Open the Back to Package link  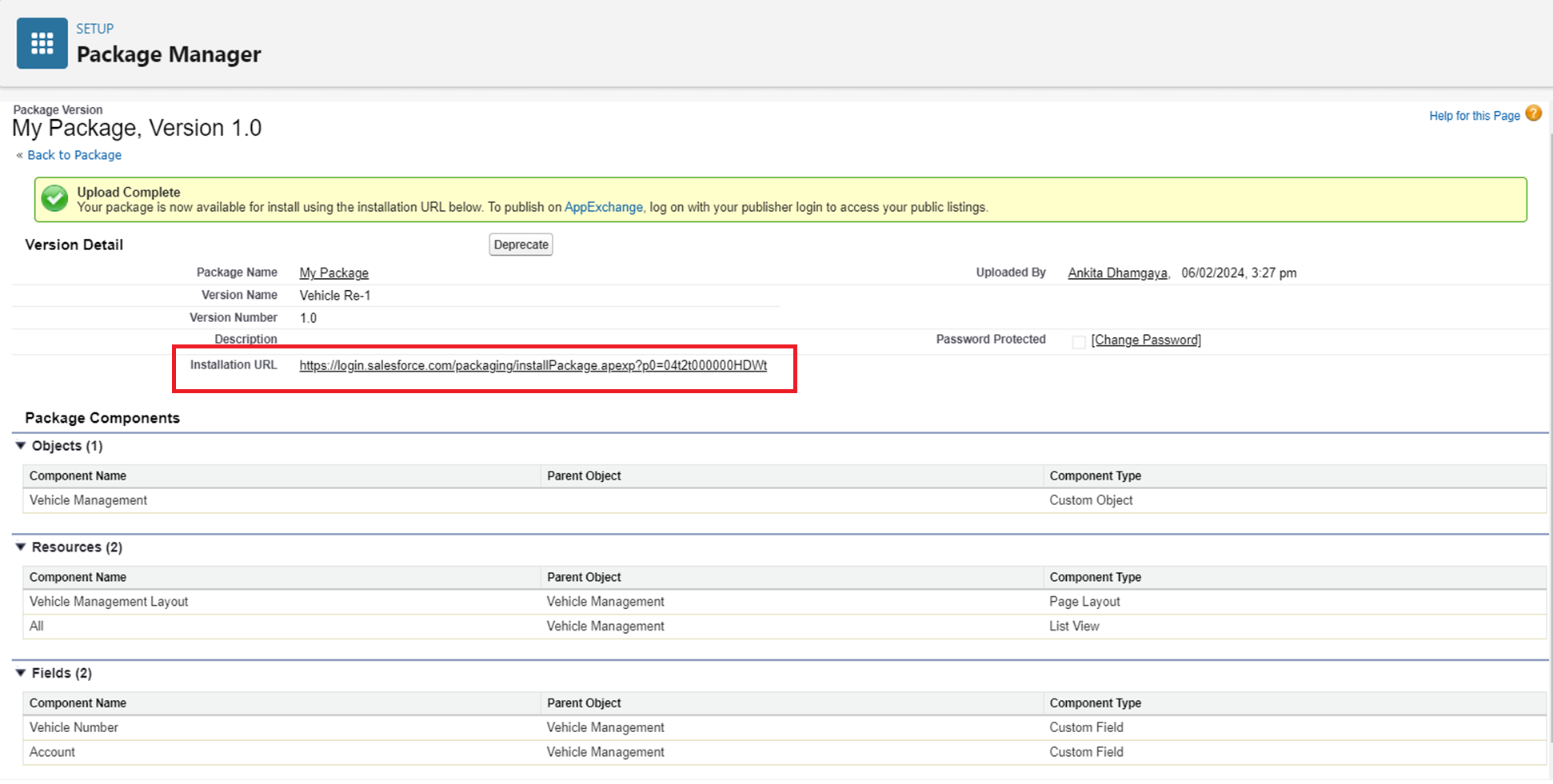point(74,155)
